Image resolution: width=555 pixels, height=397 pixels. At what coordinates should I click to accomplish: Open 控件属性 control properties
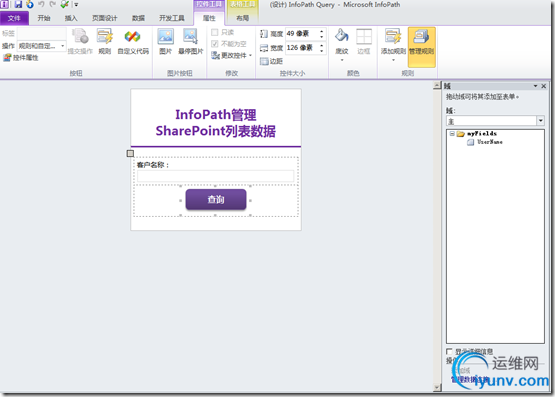pyautogui.click(x=21, y=58)
